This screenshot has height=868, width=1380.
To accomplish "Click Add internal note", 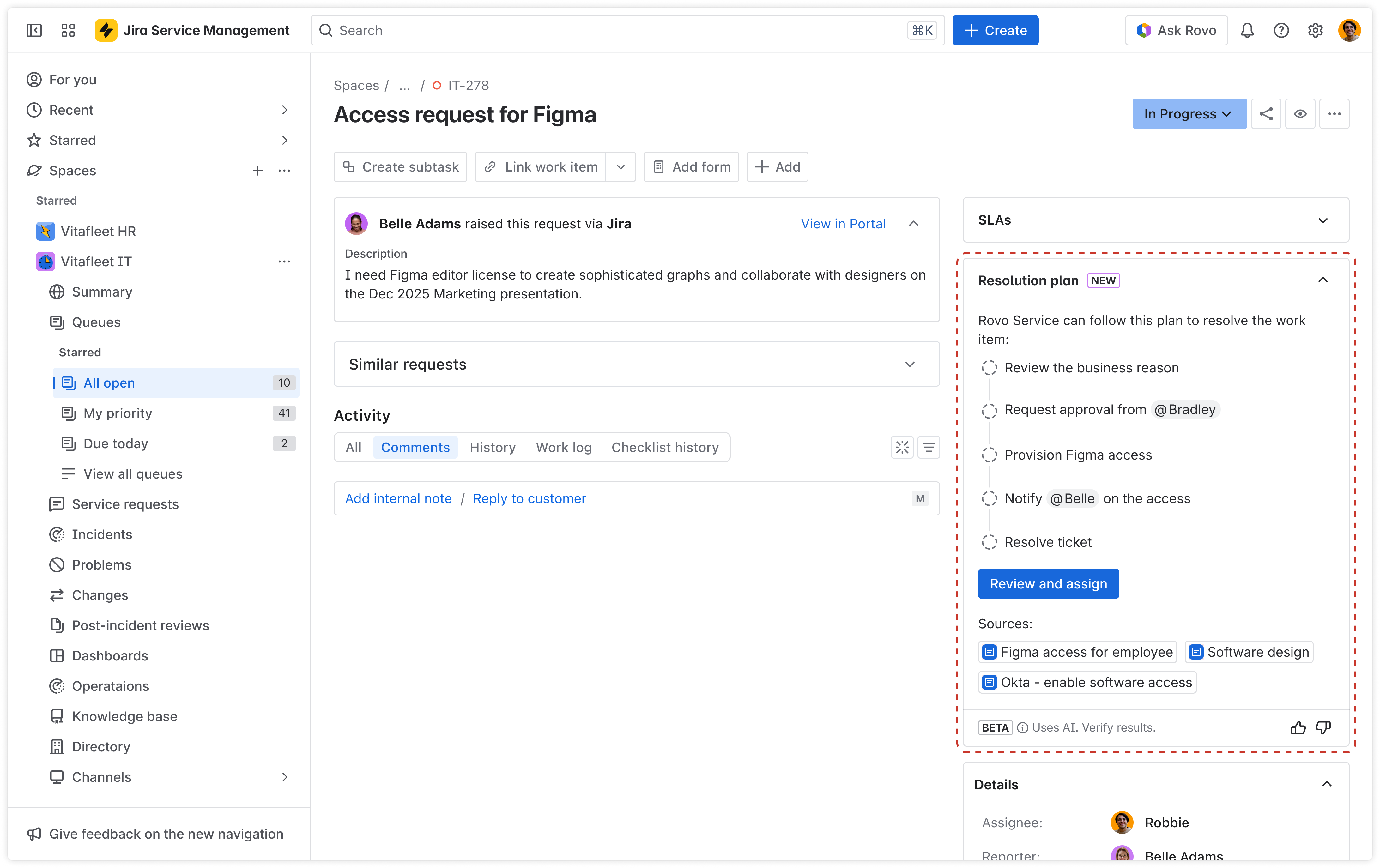I will coord(398,498).
